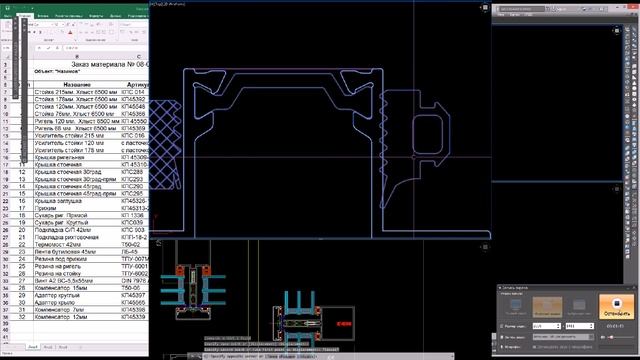
Task: Select cell 'Ригель 120 мм. Хлыст 6500 мм'
Action: coord(77,121)
